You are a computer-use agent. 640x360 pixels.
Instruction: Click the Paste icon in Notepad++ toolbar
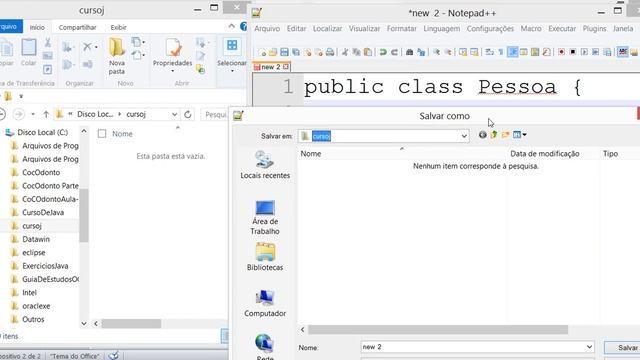(368, 52)
